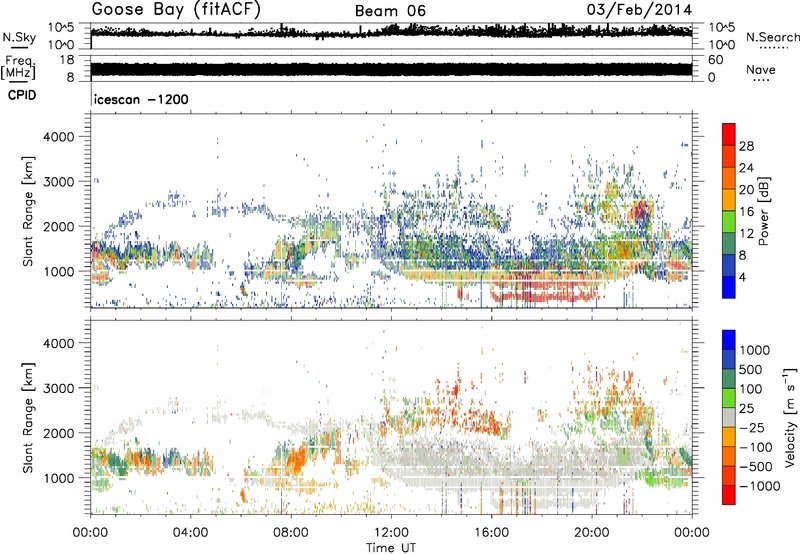The width and height of the screenshot is (800, 554).
Task: Click the velocity panel 'Slant Range [km]' label
Action: click(28, 417)
